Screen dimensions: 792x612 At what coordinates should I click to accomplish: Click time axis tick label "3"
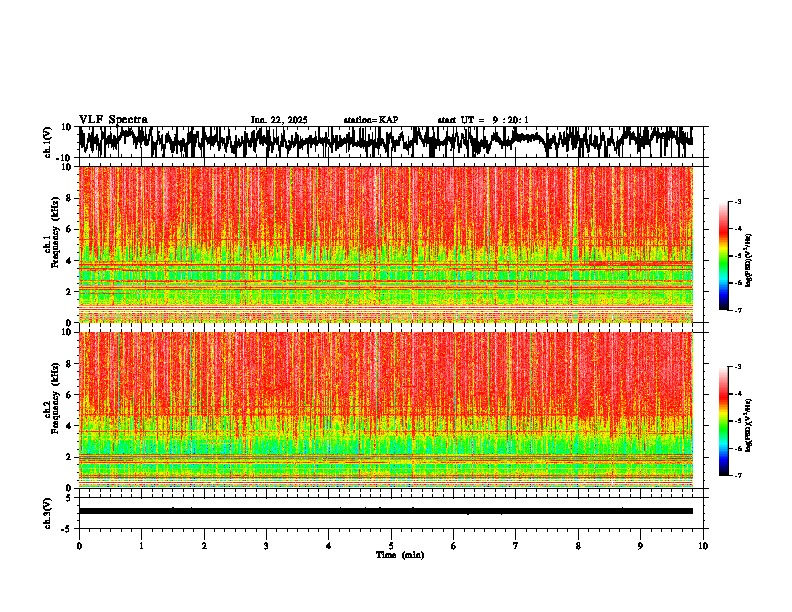[266, 546]
